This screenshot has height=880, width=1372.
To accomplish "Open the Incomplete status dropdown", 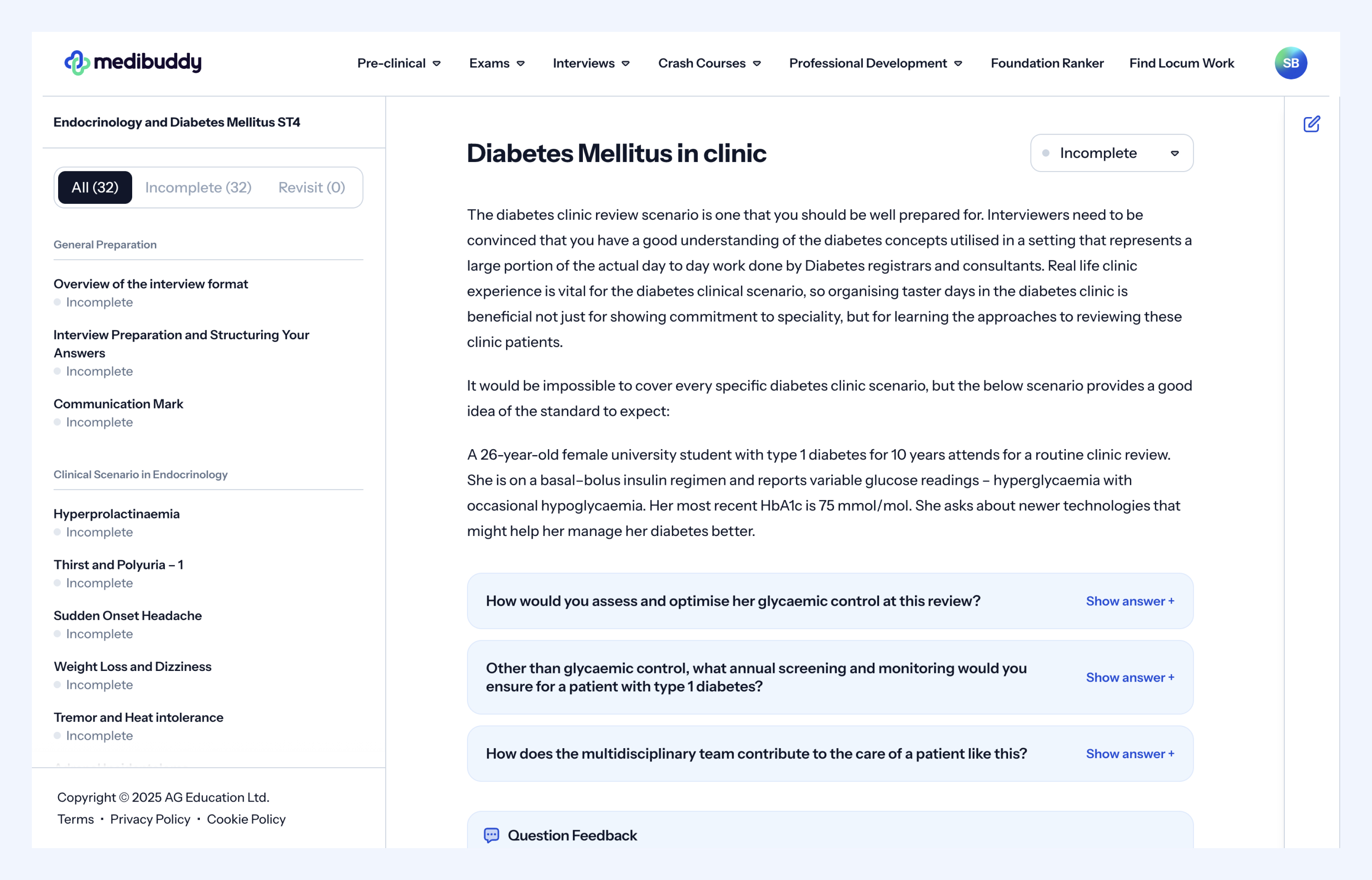I will click(x=1111, y=153).
